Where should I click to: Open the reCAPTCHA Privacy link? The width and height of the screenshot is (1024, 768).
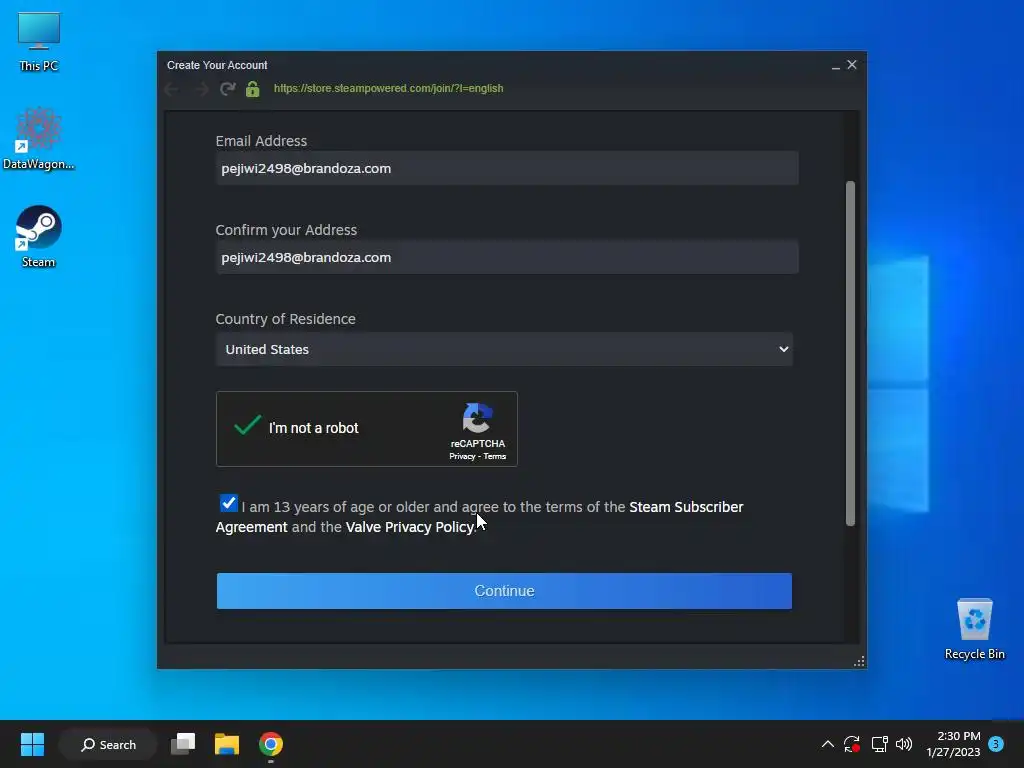pyautogui.click(x=462, y=456)
